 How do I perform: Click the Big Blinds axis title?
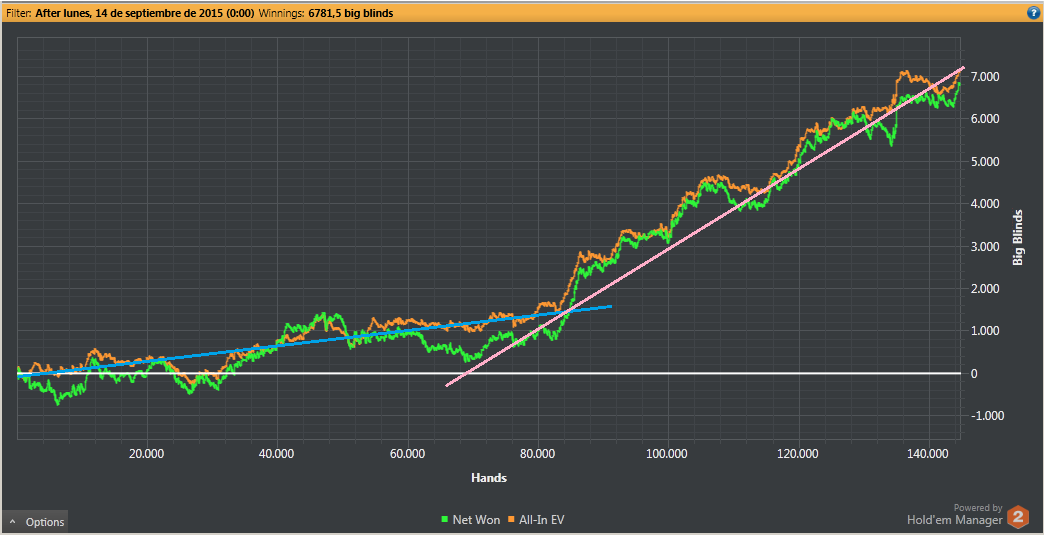pyautogui.click(x=1017, y=239)
